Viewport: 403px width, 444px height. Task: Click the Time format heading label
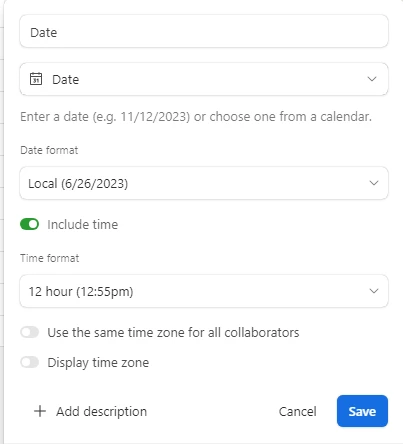coord(50,258)
